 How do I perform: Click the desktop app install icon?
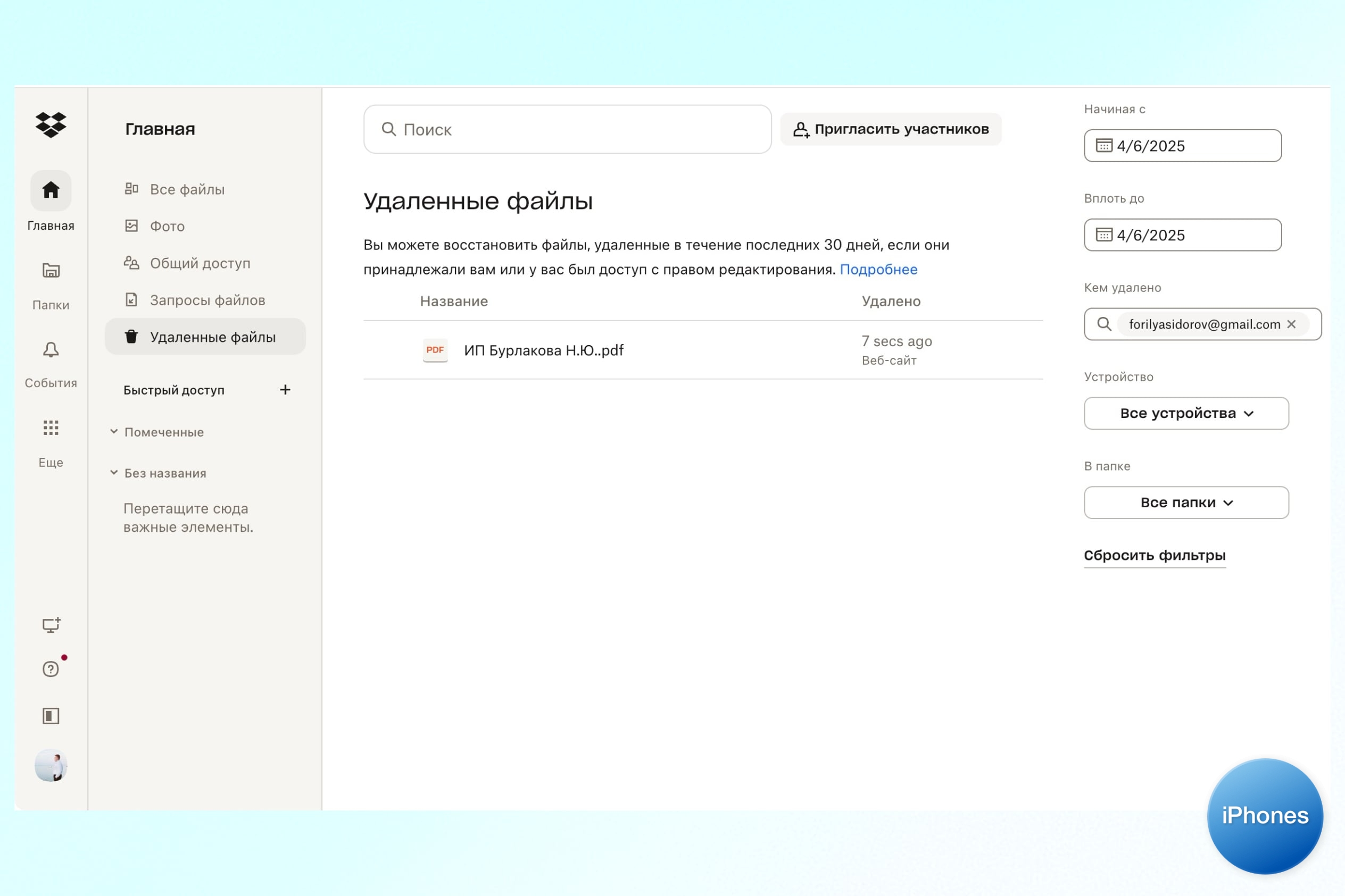51,625
